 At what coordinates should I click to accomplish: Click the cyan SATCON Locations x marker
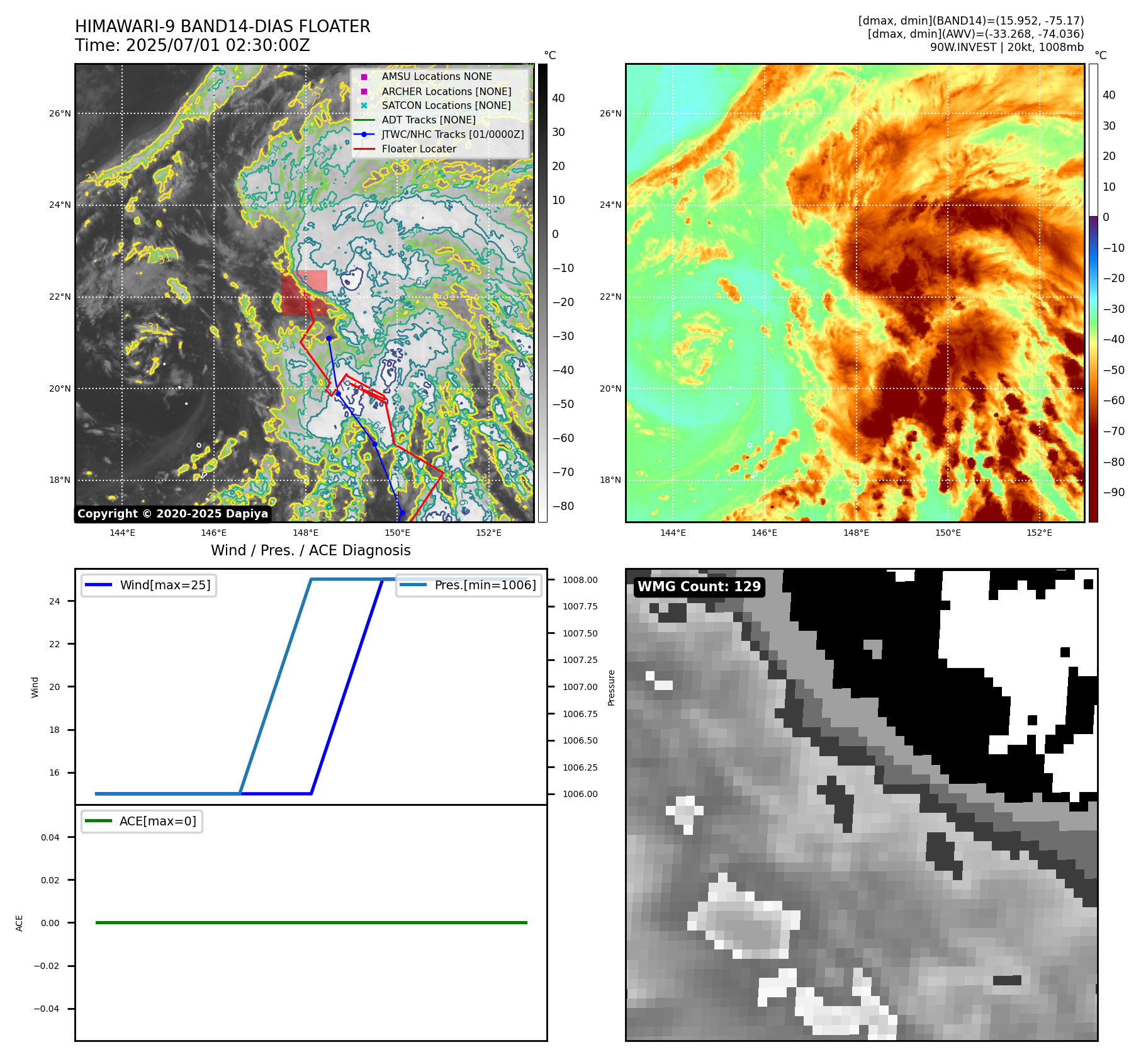click(x=364, y=106)
